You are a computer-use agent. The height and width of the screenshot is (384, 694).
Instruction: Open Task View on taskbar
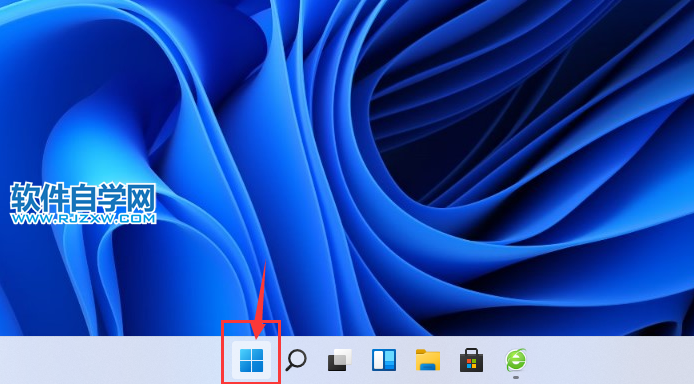click(x=339, y=360)
